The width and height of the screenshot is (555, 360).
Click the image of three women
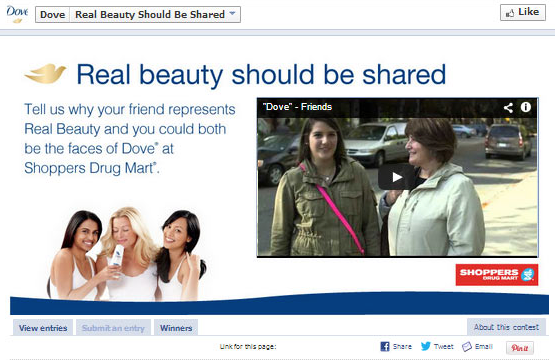coord(127,254)
